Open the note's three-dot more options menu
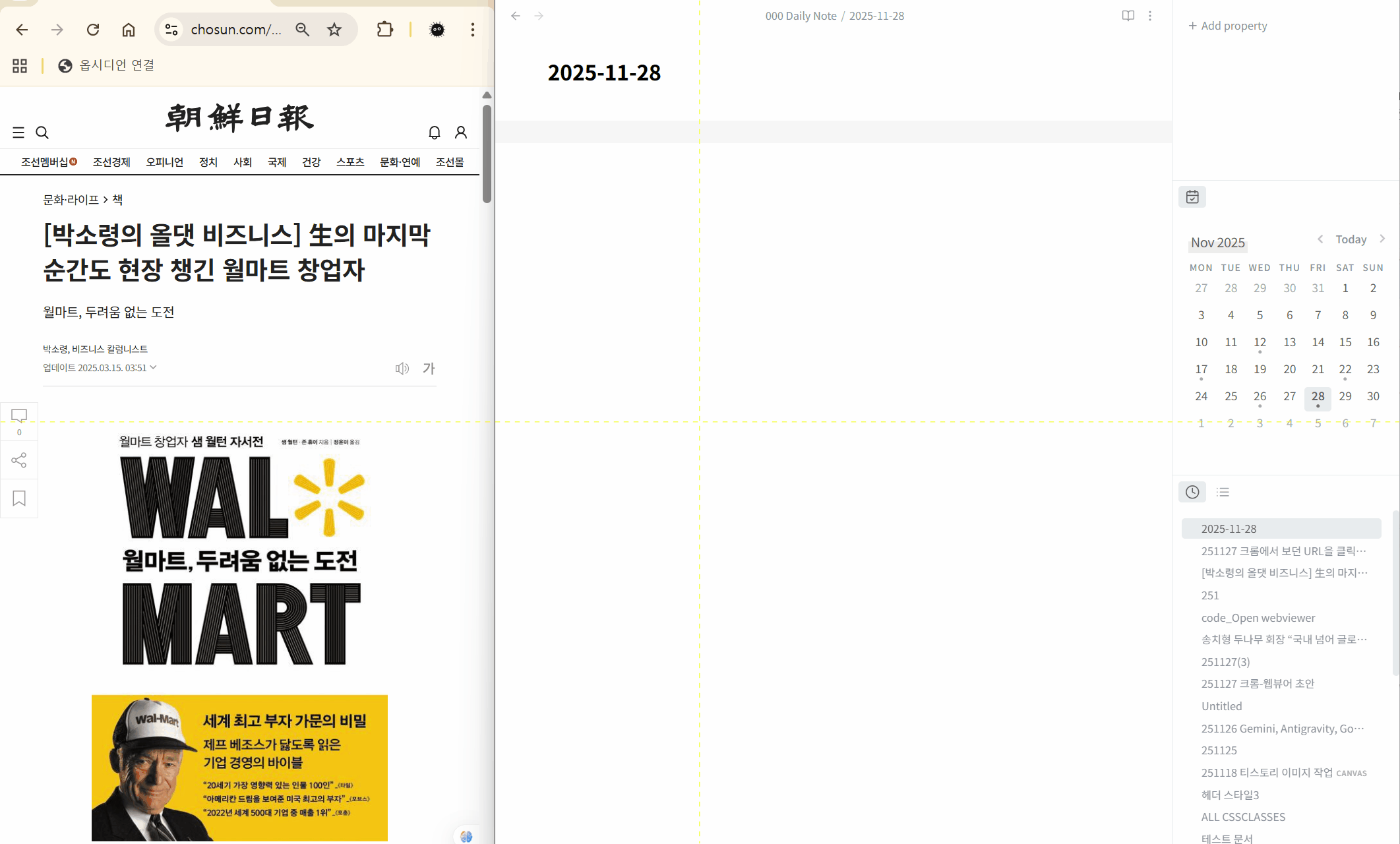This screenshot has height=844, width=1400. [x=1150, y=16]
